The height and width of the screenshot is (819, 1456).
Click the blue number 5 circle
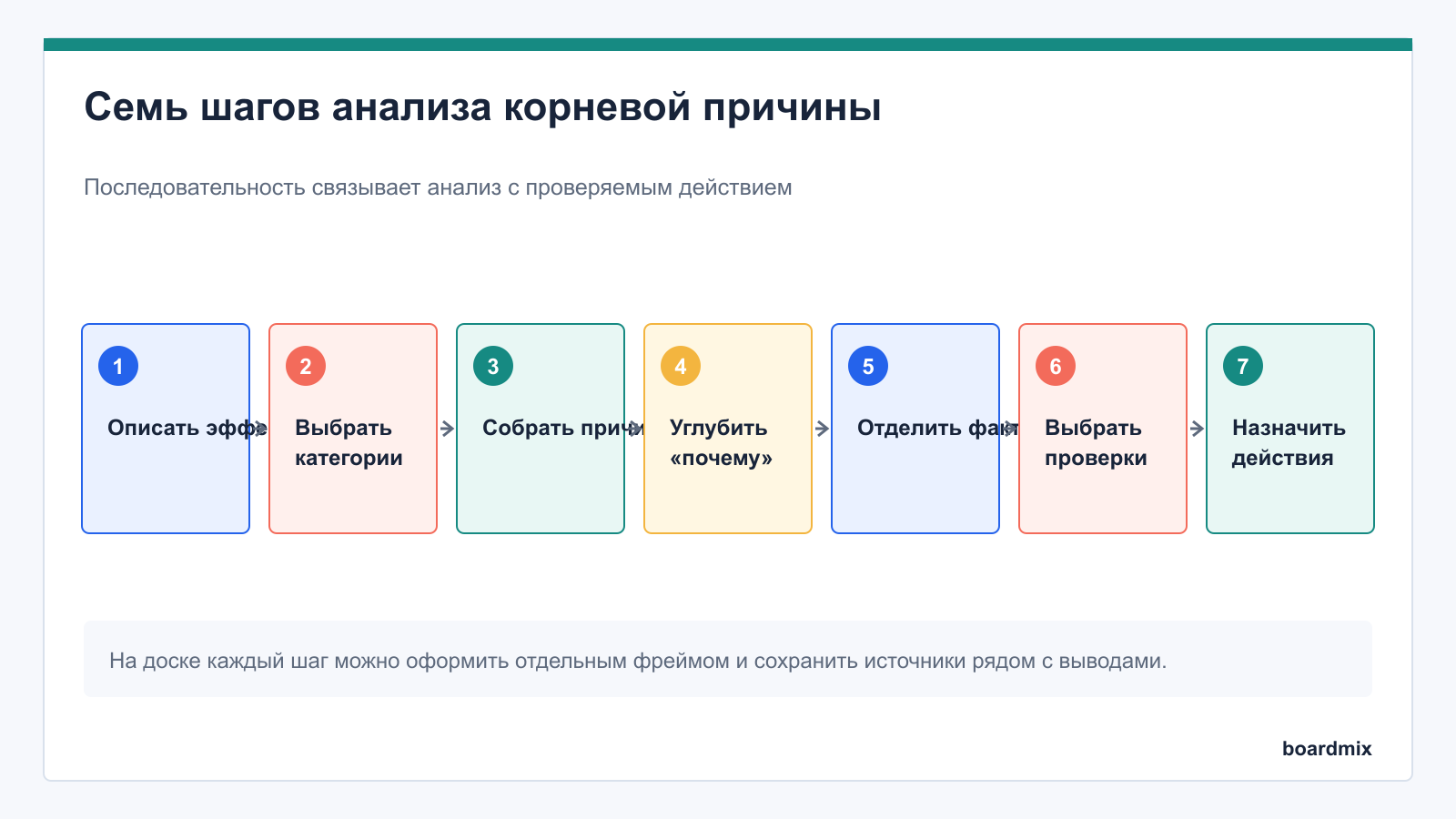868,366
